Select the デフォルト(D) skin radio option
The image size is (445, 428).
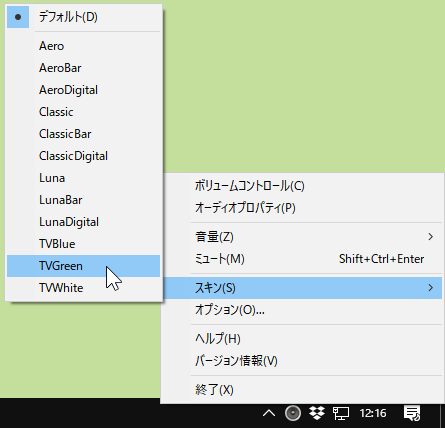tap(83, 17)
